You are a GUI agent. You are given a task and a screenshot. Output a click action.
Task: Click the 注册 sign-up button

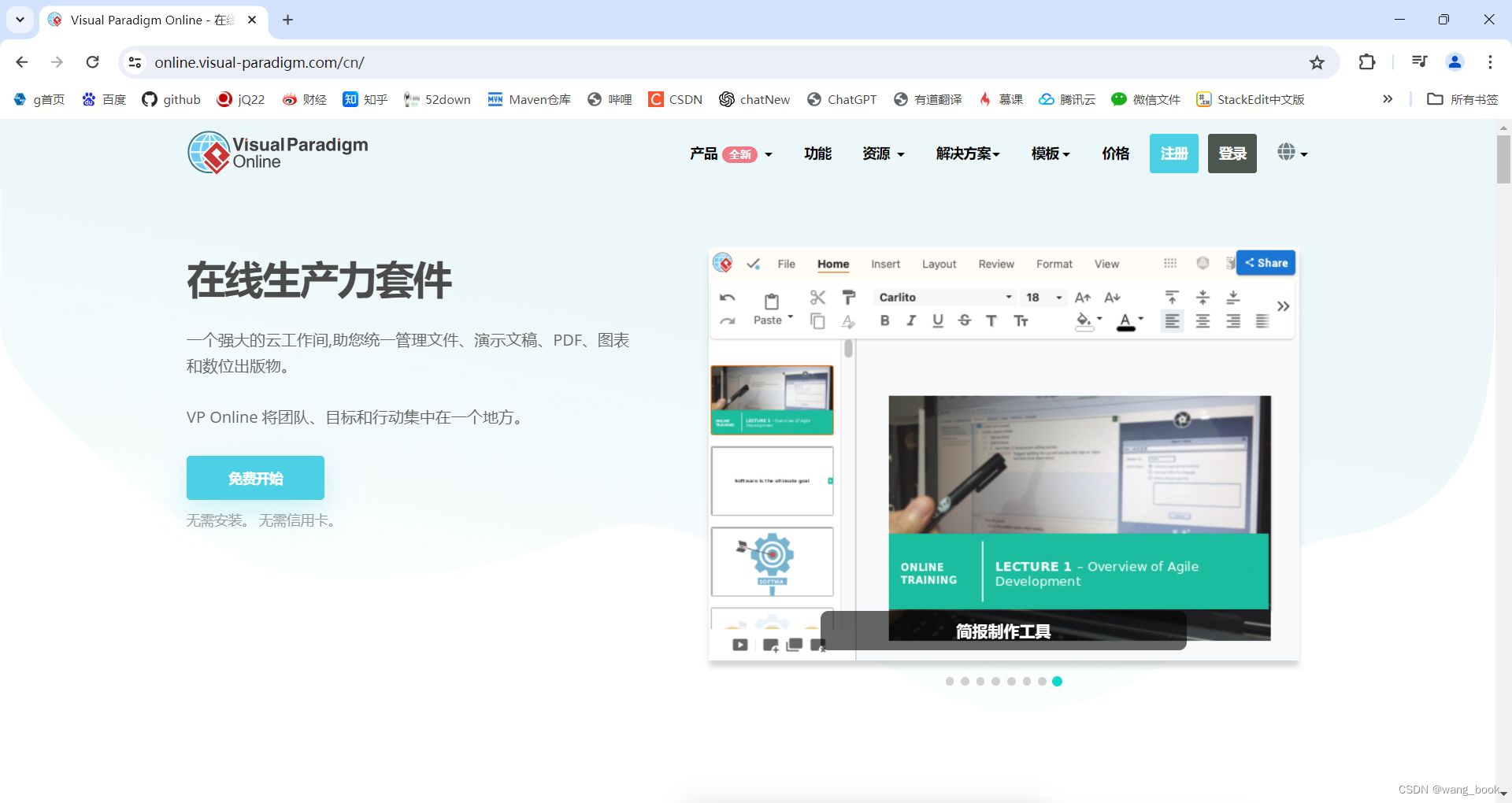[1173, 154]
